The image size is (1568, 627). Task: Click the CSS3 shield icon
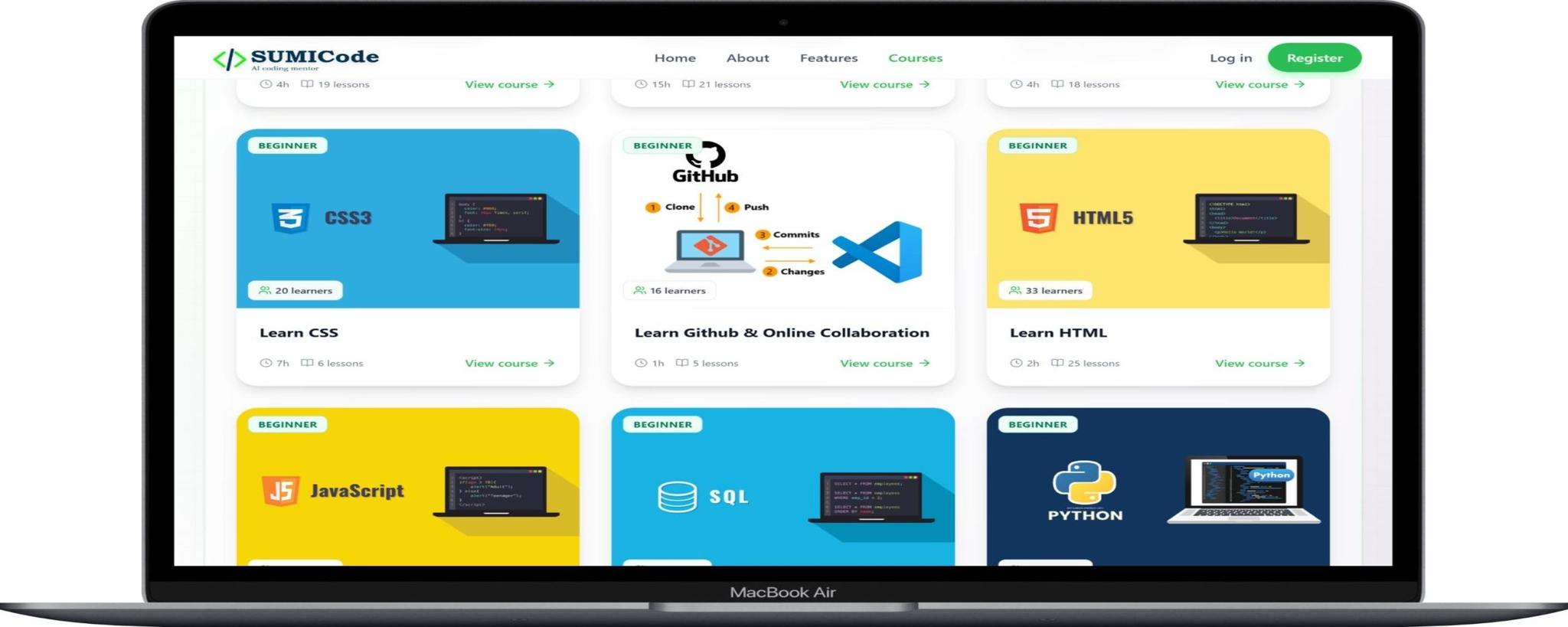coord(290,218)
